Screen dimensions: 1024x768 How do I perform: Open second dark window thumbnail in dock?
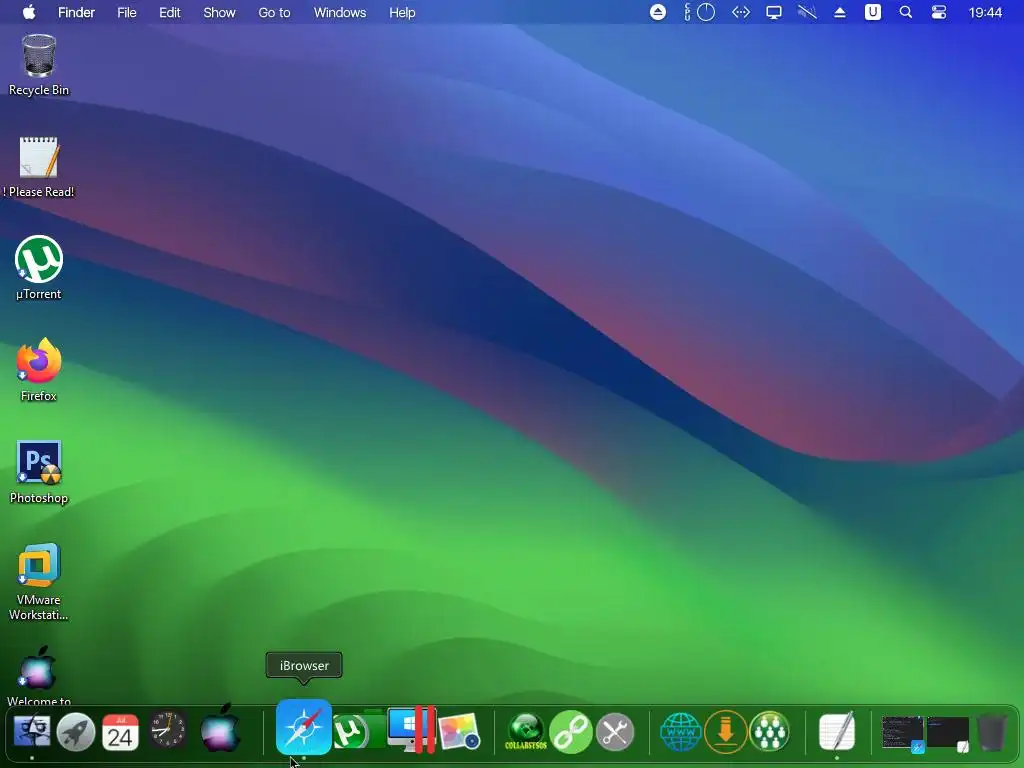click(948, 733)
